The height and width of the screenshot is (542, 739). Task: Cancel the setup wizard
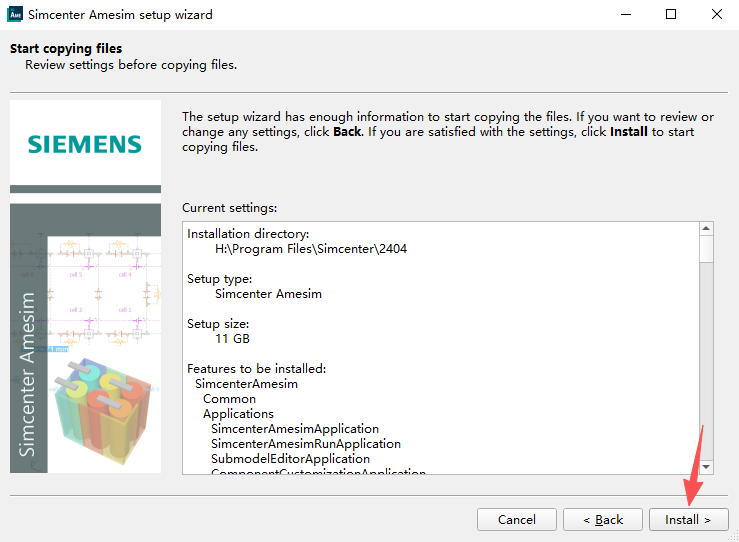517,519
